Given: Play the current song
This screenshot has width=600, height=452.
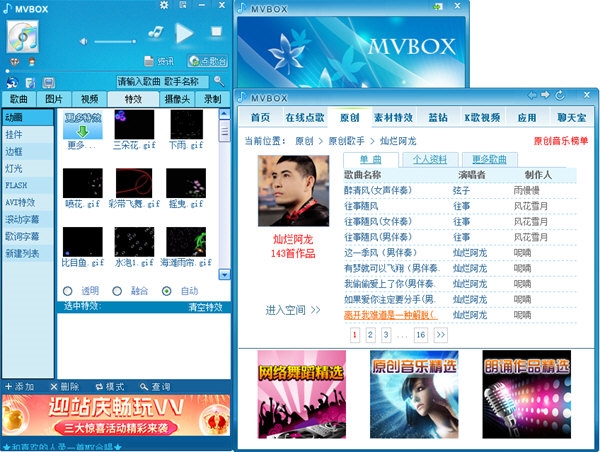Looking at the screenshot, I should click(184, 33).
